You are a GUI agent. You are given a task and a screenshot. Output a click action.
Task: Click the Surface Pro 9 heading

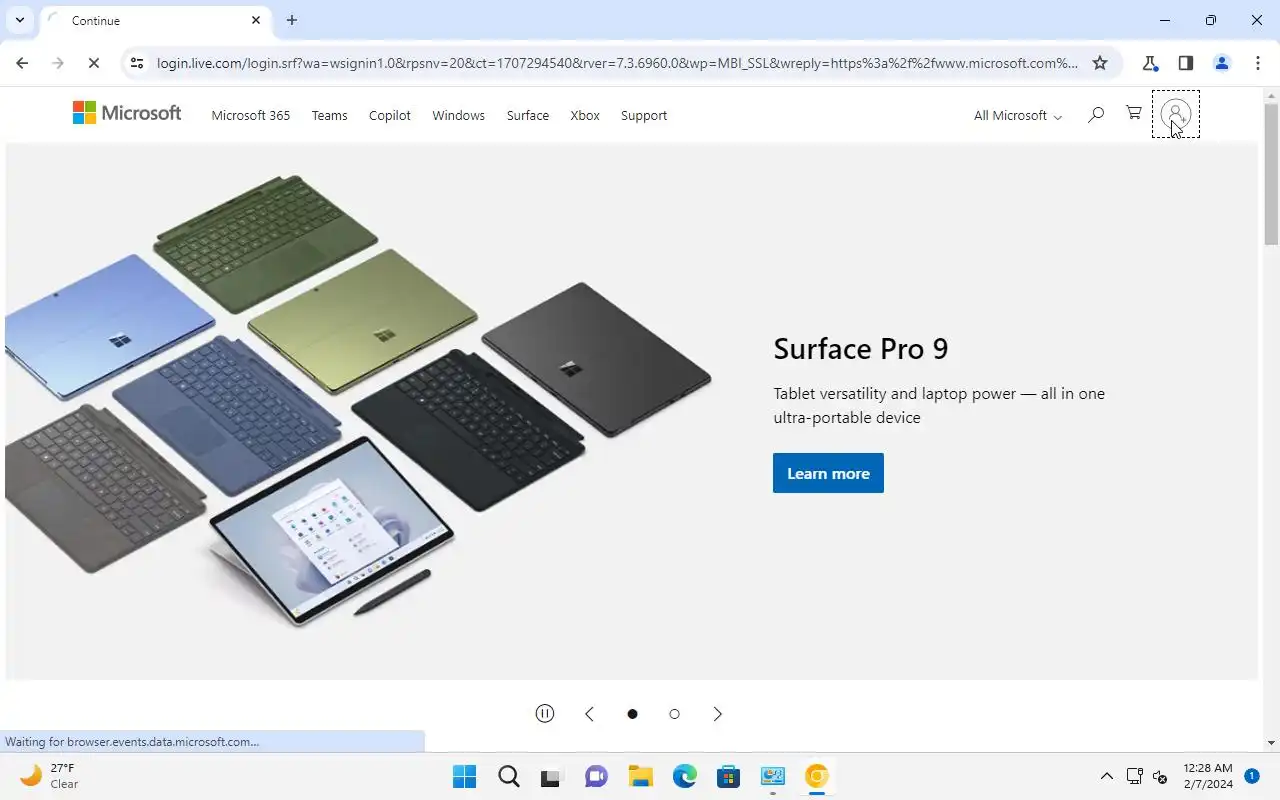[x=861, y=349]
